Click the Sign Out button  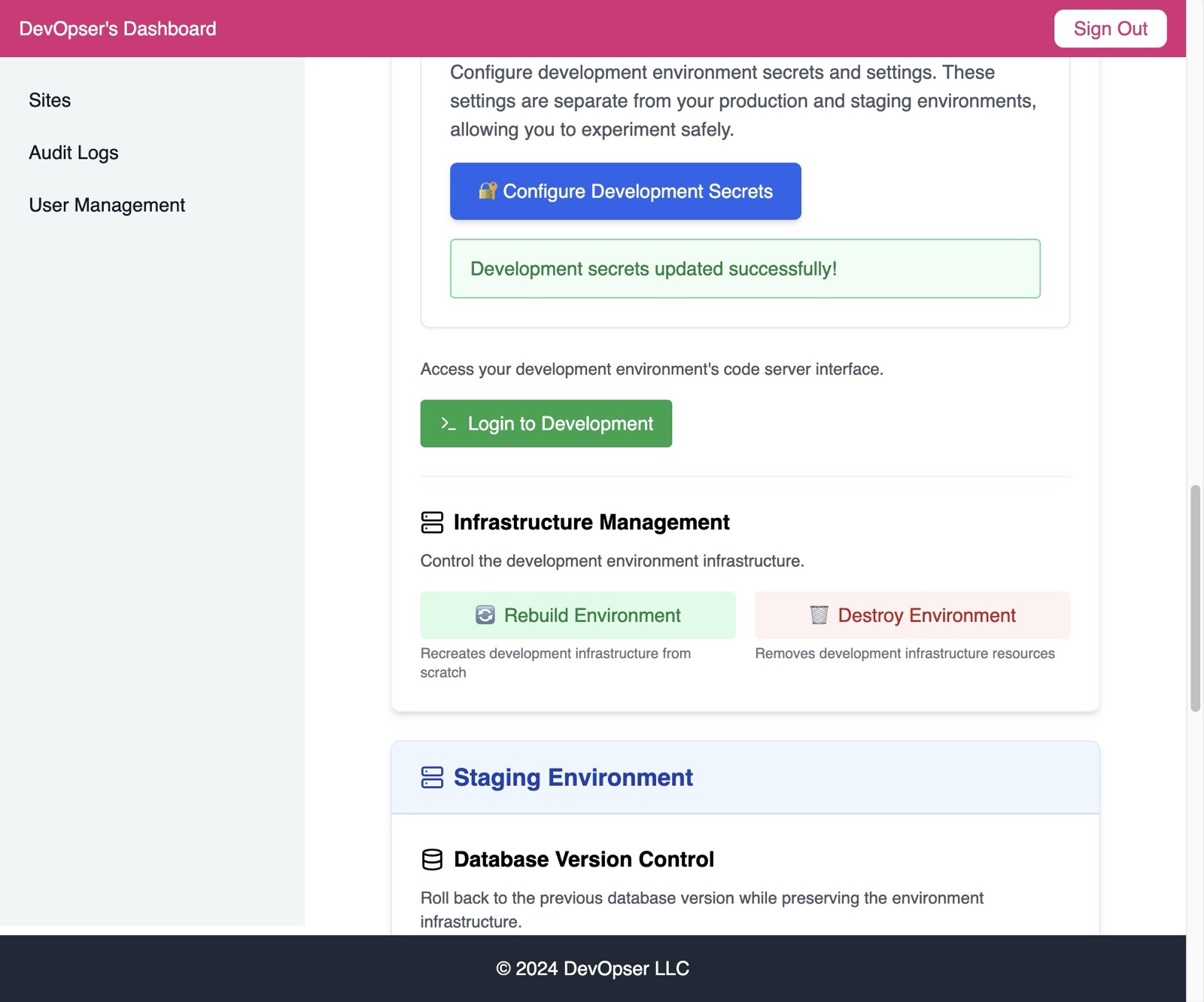(1110, 29)
